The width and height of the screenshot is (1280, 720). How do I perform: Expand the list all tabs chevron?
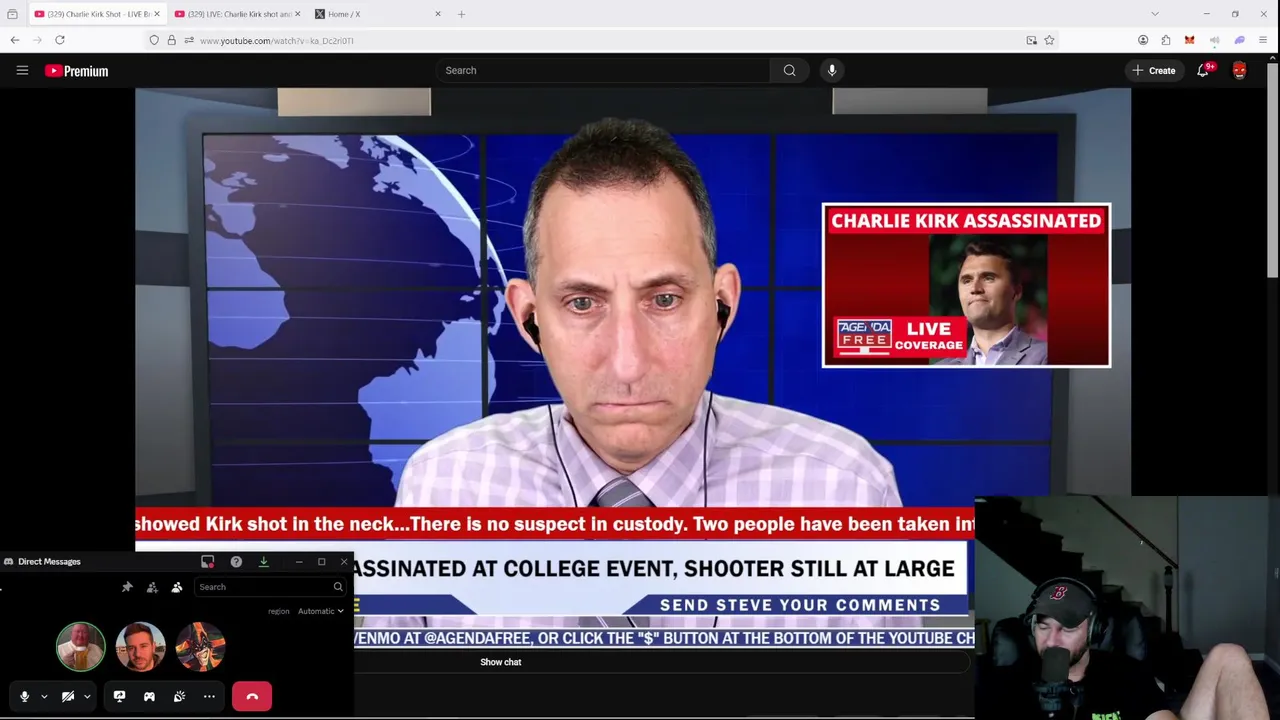(1155, 14)
